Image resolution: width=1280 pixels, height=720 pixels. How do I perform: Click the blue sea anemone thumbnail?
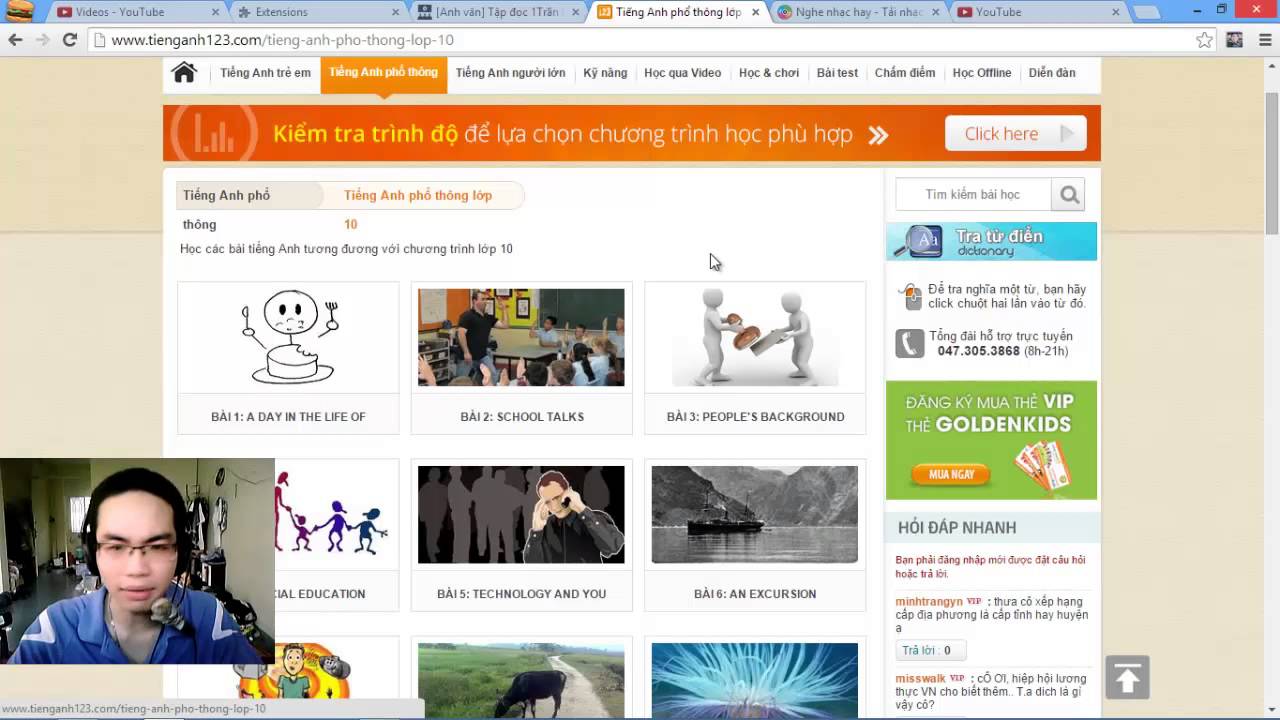(755, 680)
